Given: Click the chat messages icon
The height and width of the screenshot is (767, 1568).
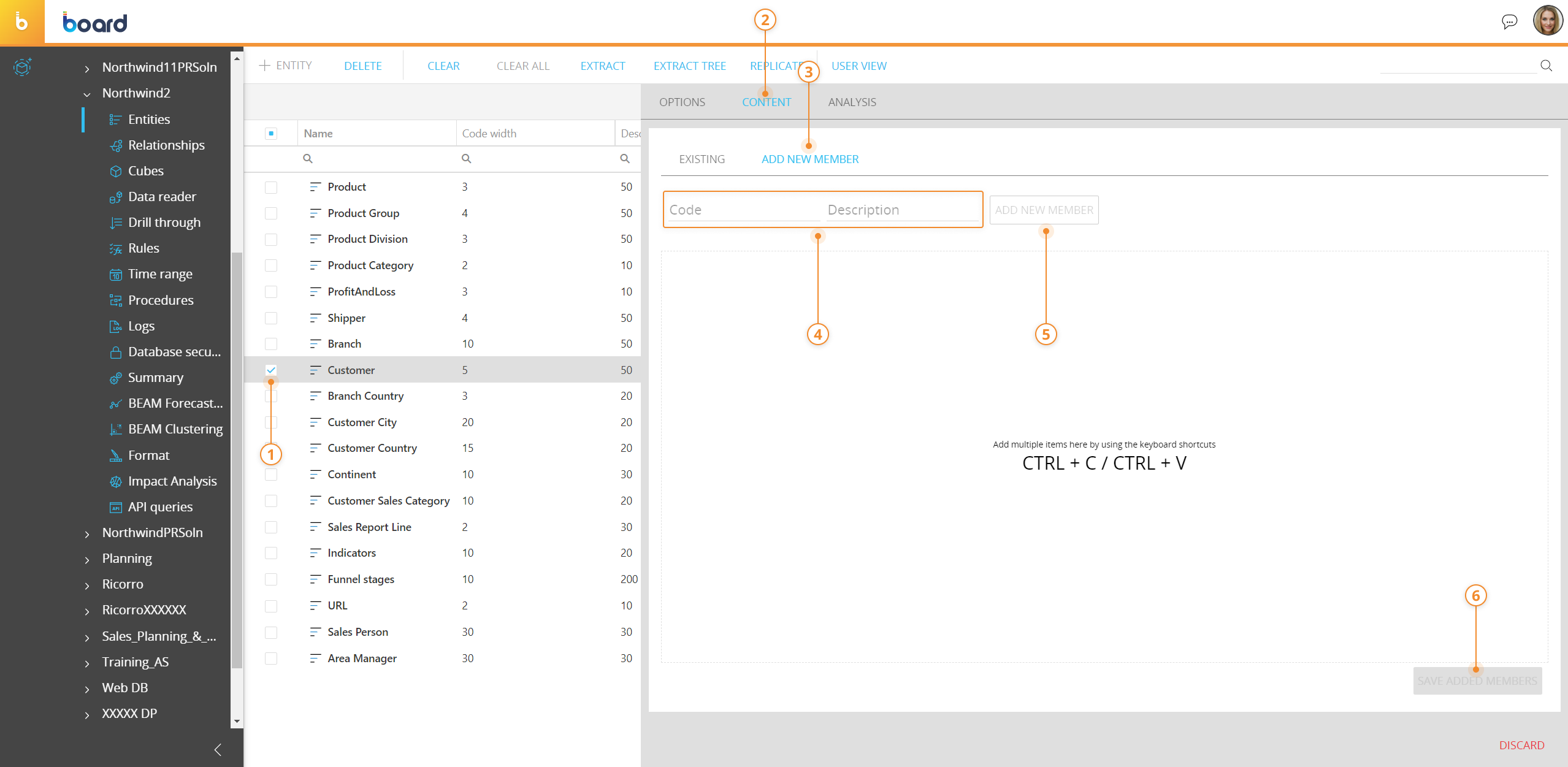Looking at the screenshot, I should point(1509,22).
